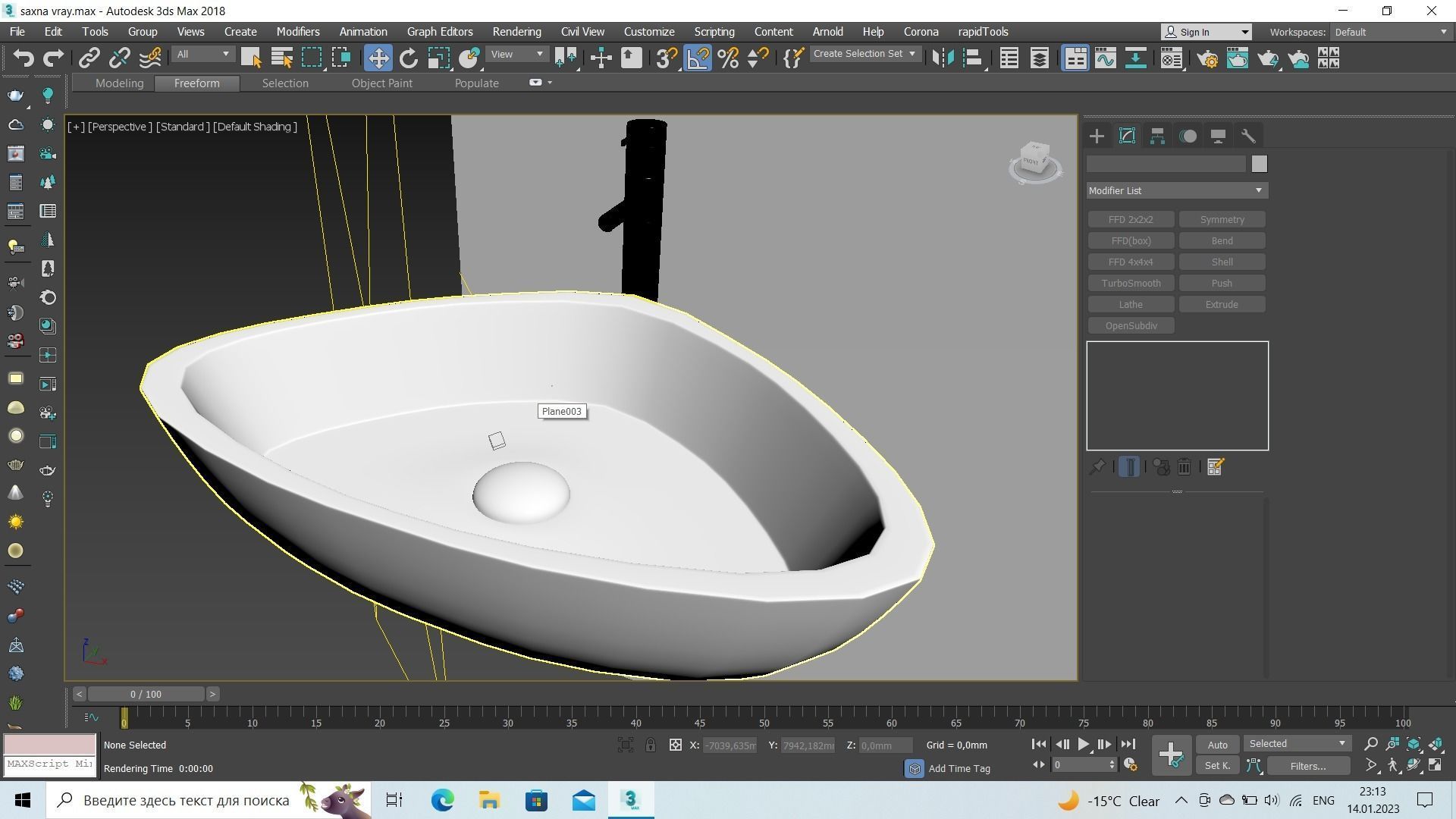Image resolution: width=1456 pixels, height=819 pixels.
Task: Click the FFD 4x4x4 modifier button
Action: (1131, 262)
